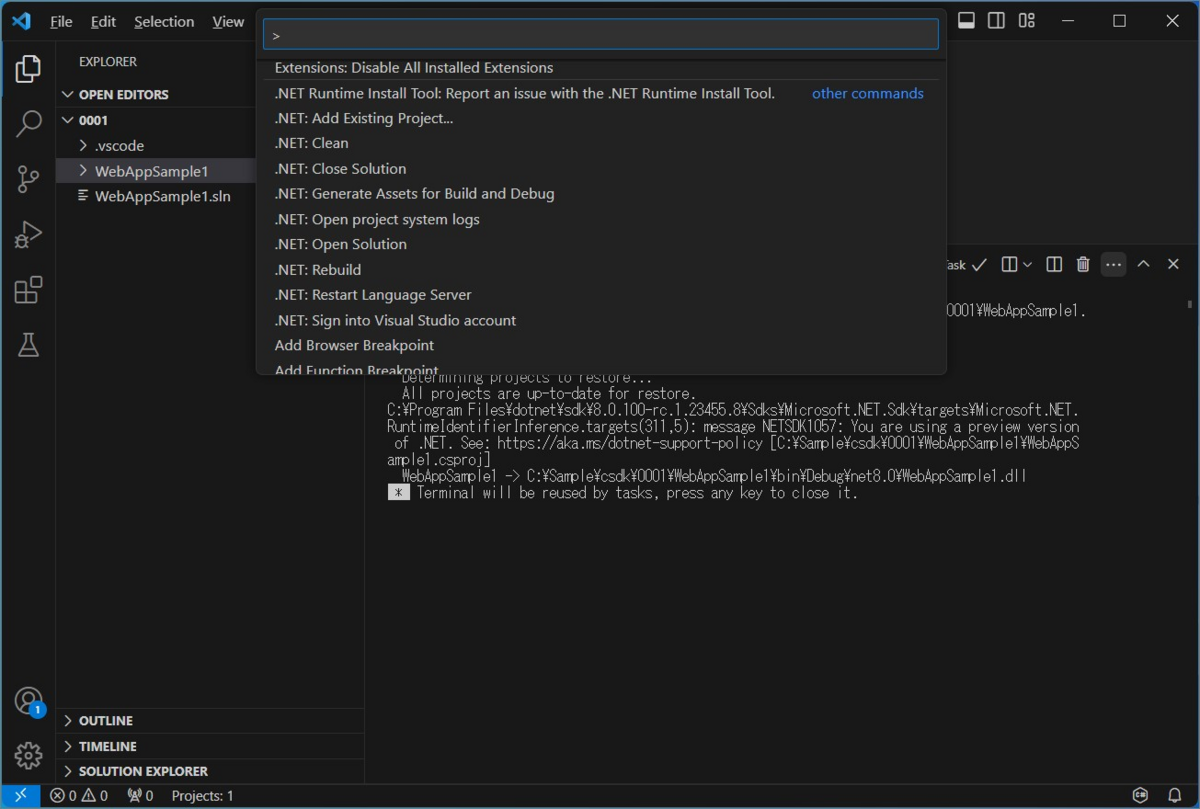Run .NET: Open project system logs
The height and width of the screenshot is (809, 1200).
pyautogui.click(x=601, y=219)
